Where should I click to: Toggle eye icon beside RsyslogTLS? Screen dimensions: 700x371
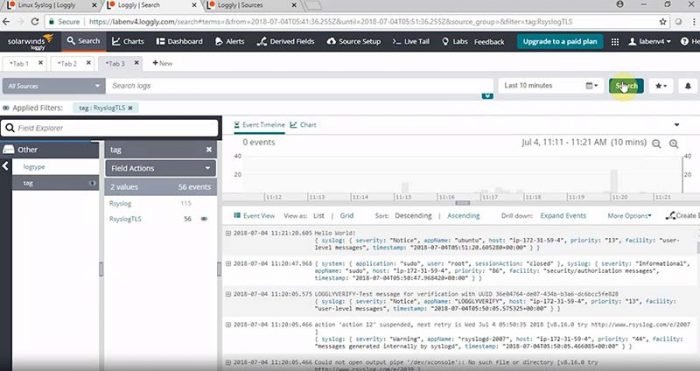click(204, 219)
